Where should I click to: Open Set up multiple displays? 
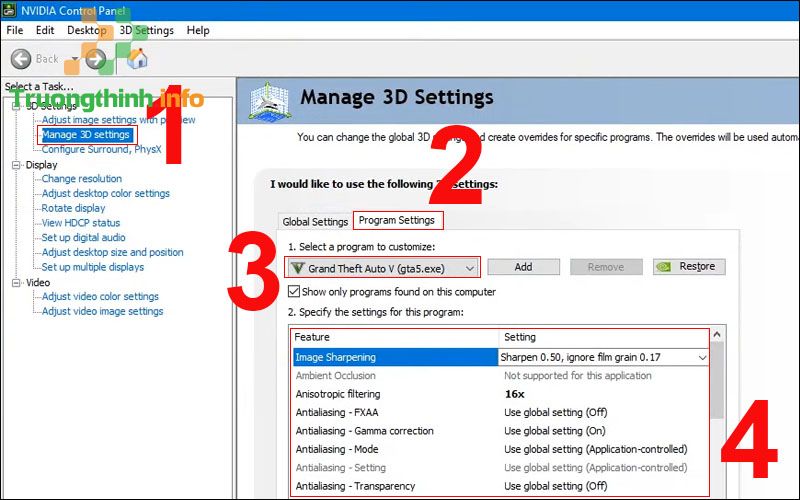93,267
